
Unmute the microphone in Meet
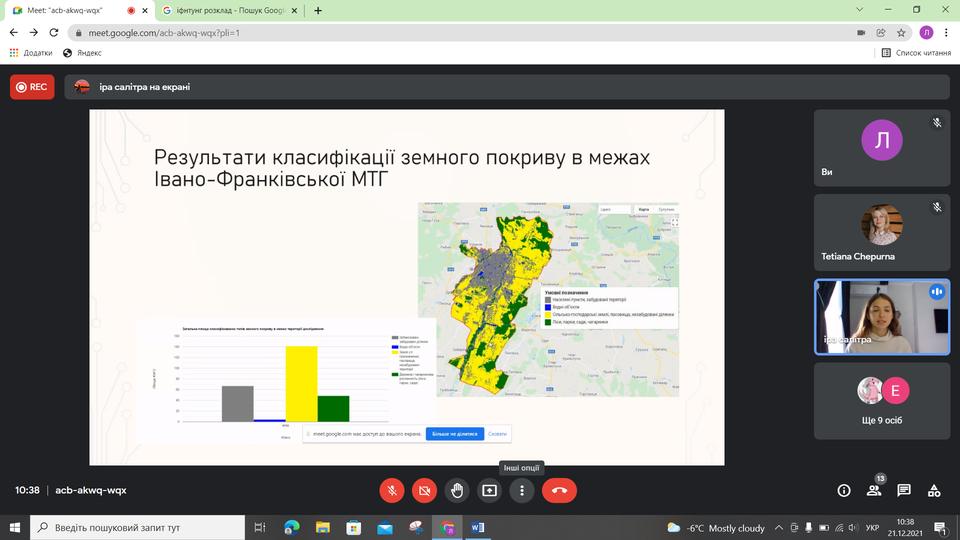point(392,490)
